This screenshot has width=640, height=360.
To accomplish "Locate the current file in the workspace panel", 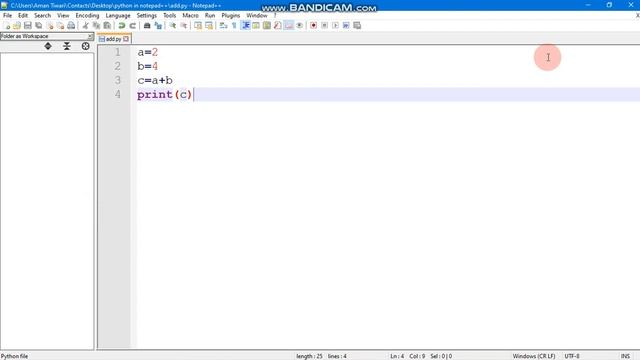I will (x=85, y=46).
